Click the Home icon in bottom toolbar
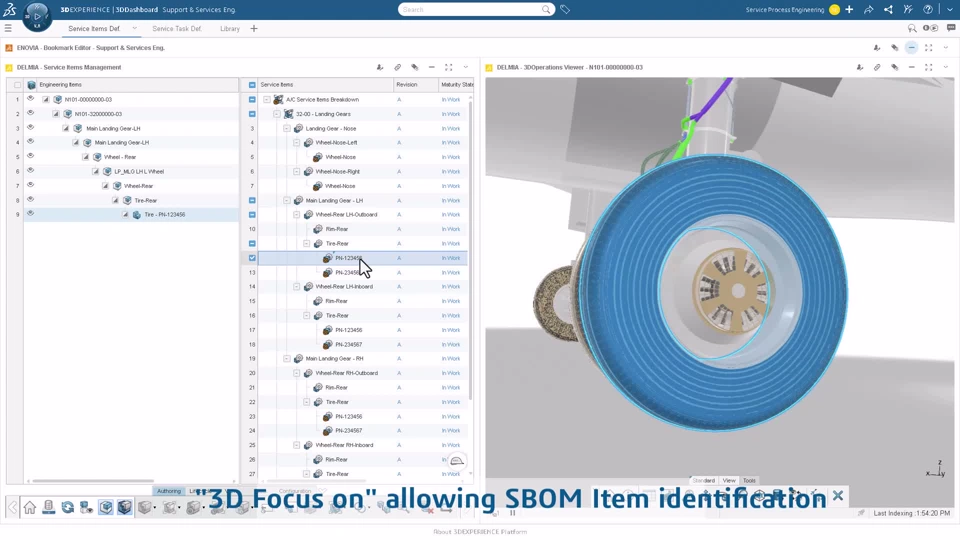960x540 pixels. (29, 507)
